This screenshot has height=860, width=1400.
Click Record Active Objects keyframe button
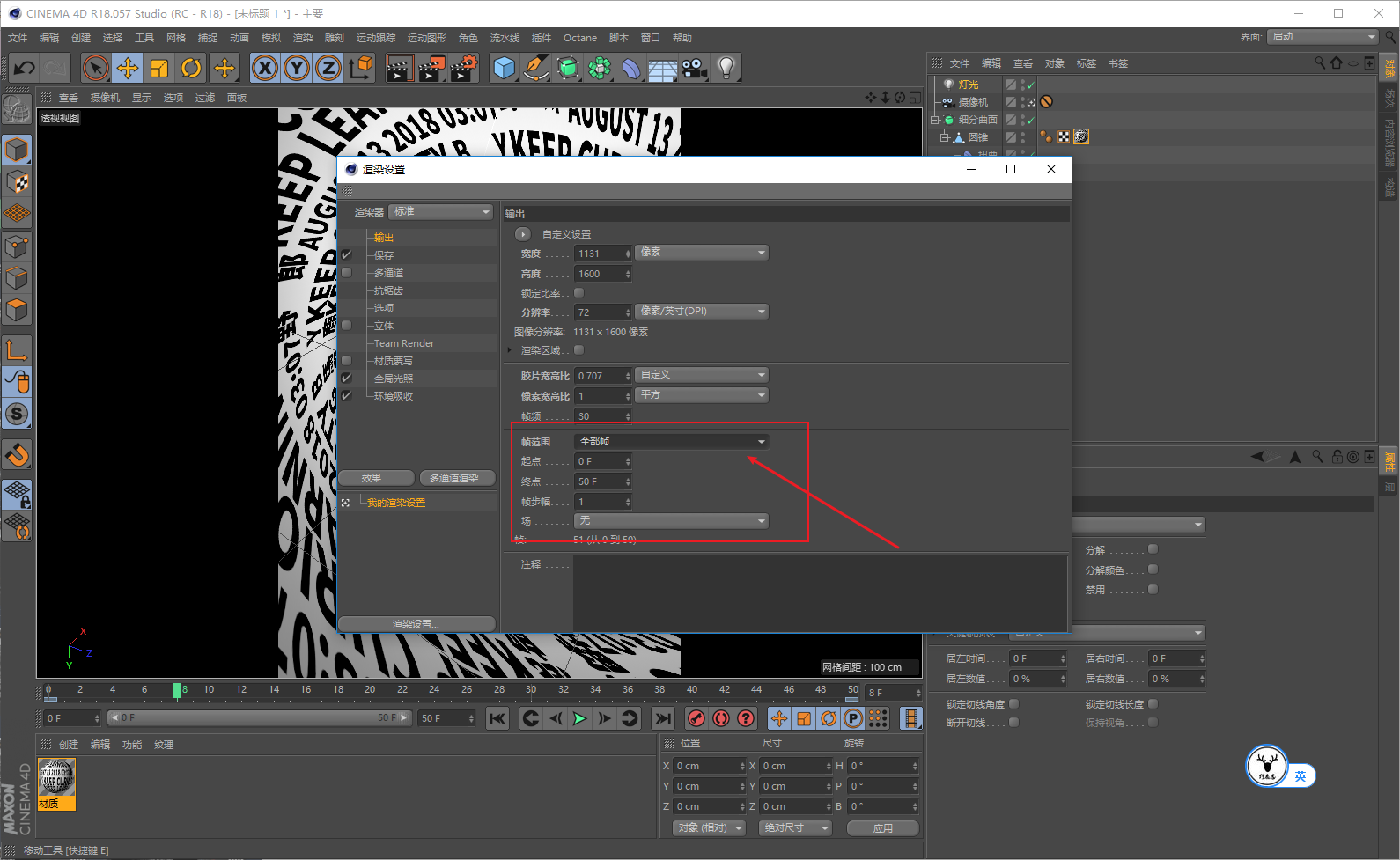pos(696,718)
